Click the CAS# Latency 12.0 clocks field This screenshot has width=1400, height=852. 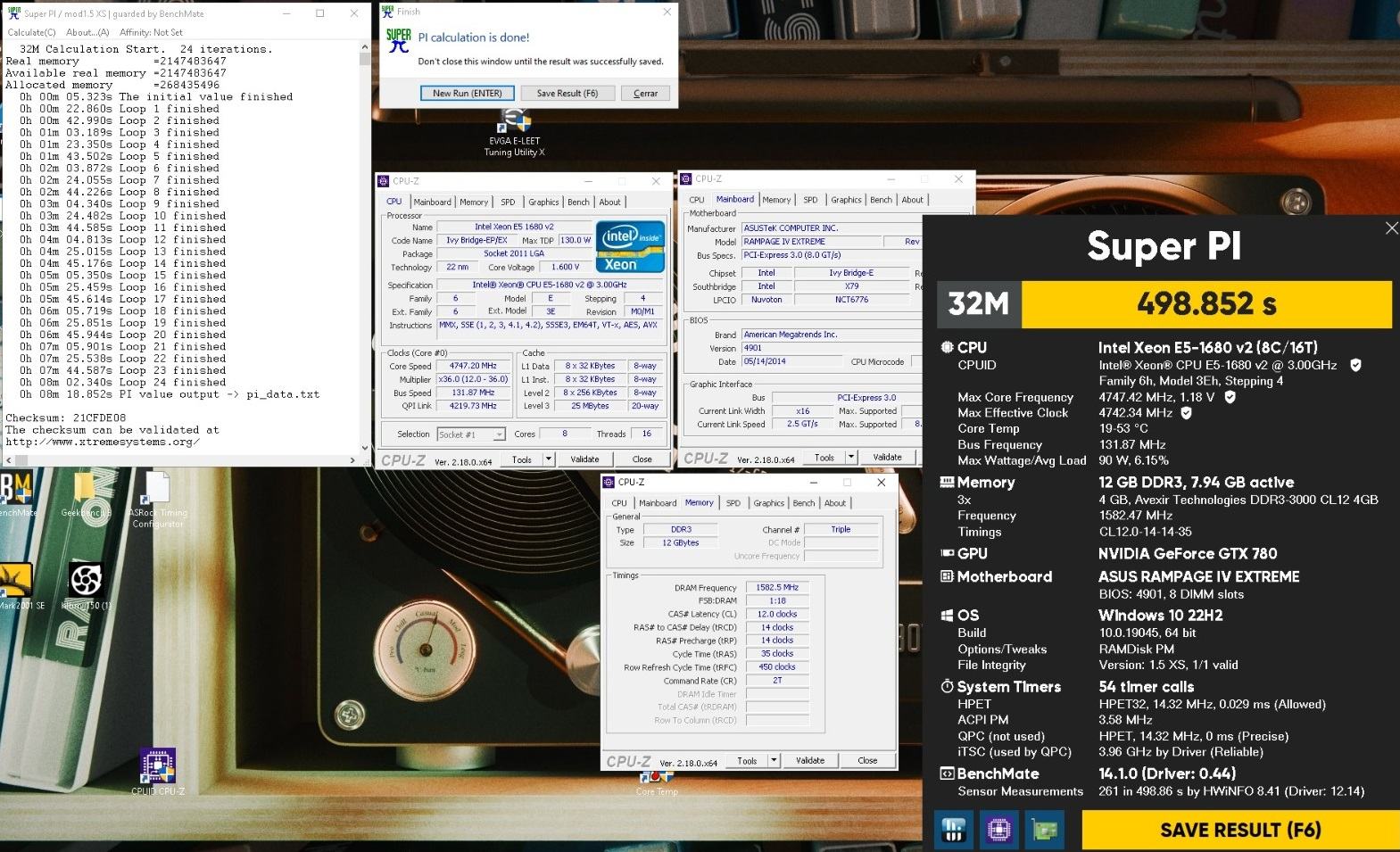tap(777, 614)
